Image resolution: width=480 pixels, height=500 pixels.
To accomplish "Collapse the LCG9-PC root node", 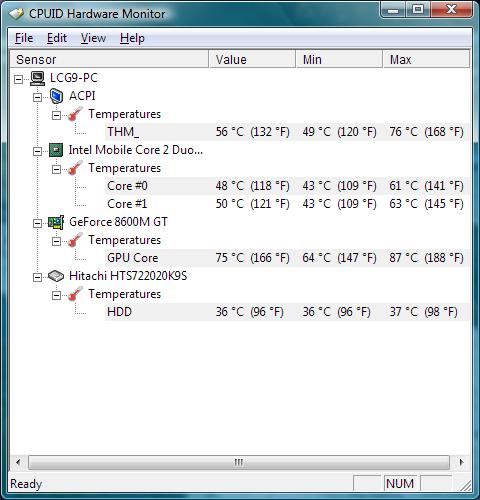I will [x=19, y=79].
